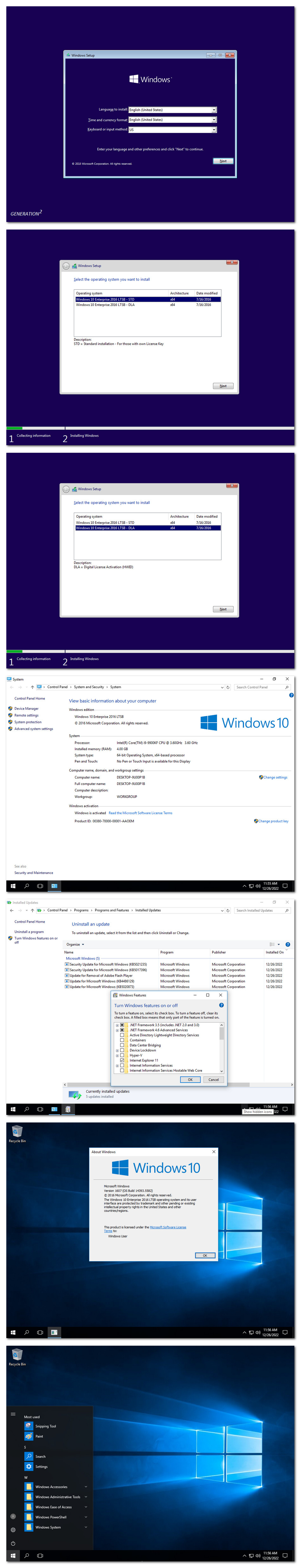The width and height of the screenshot is (301, 1568).
Task: Click back arrow in setup with STD highlighted
Action: pos(66,266)
